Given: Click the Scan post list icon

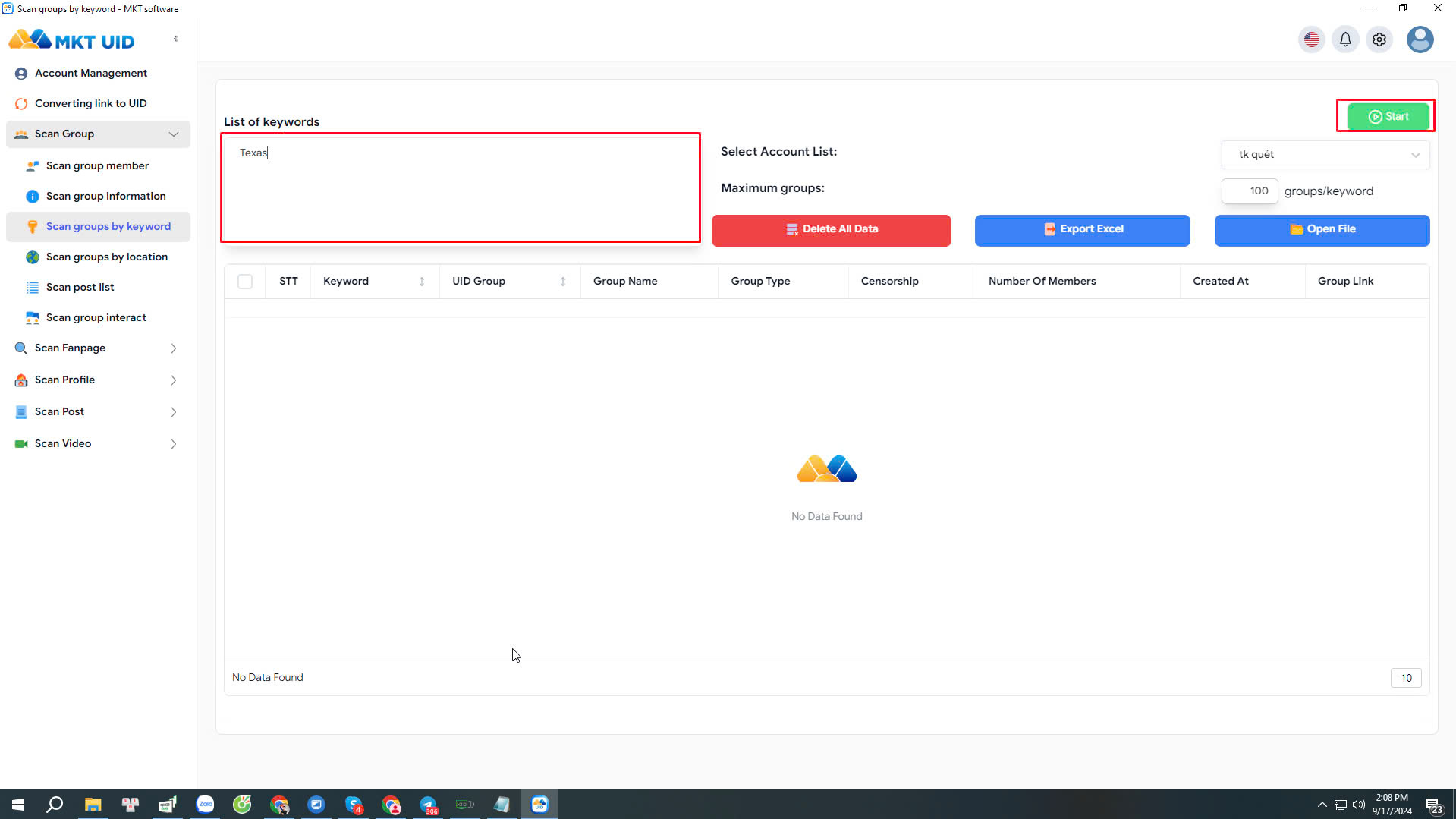Looking at the screenshot, I should pos(33,288).
